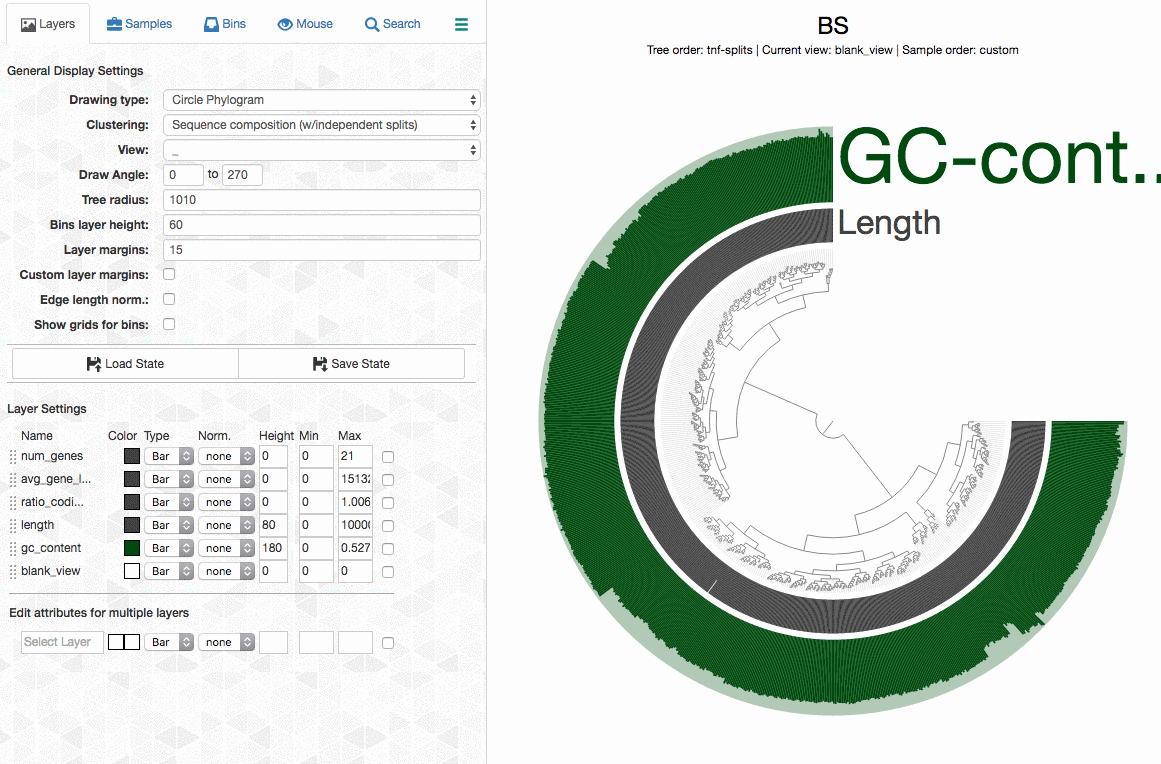Click drag handle for ratio_coding layer
Screen dimensions: 1161x764
point(13,503)
